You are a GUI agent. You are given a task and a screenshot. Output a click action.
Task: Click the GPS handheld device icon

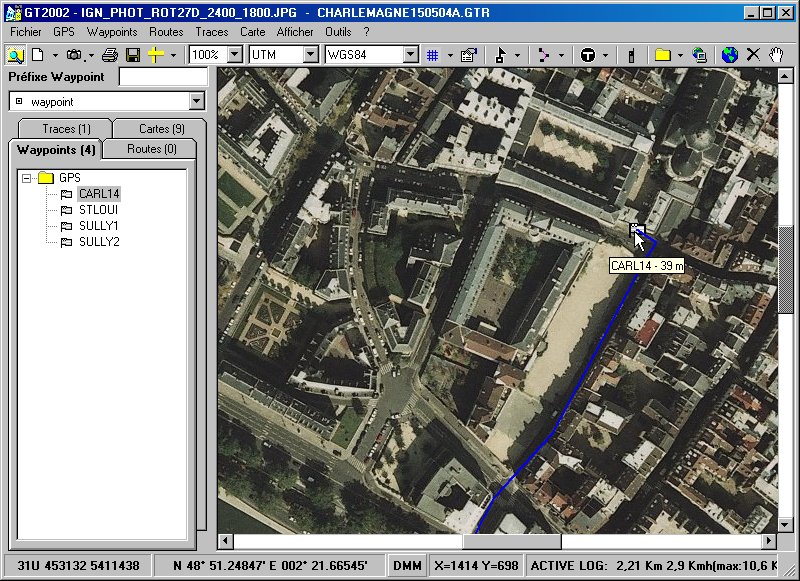(x=631, y=55)
